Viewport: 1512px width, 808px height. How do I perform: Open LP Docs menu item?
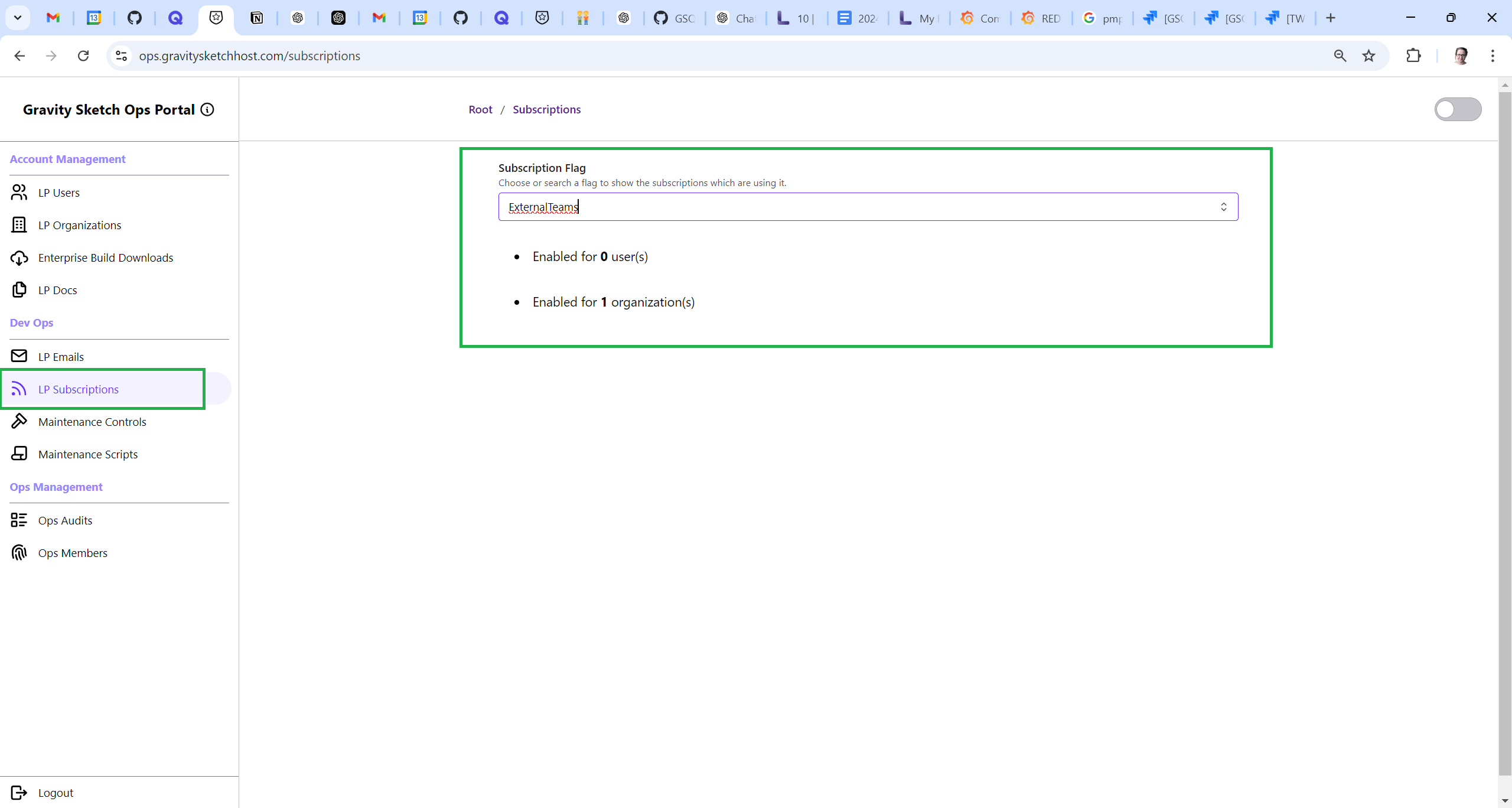point(58,291)
